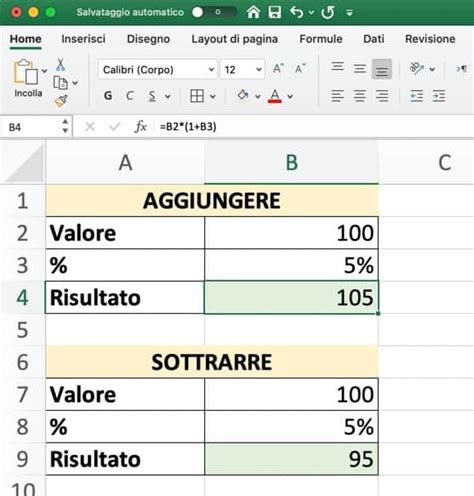Toggle the highlighted bottom align button
The image size is (474, 496).
[382, 69]
